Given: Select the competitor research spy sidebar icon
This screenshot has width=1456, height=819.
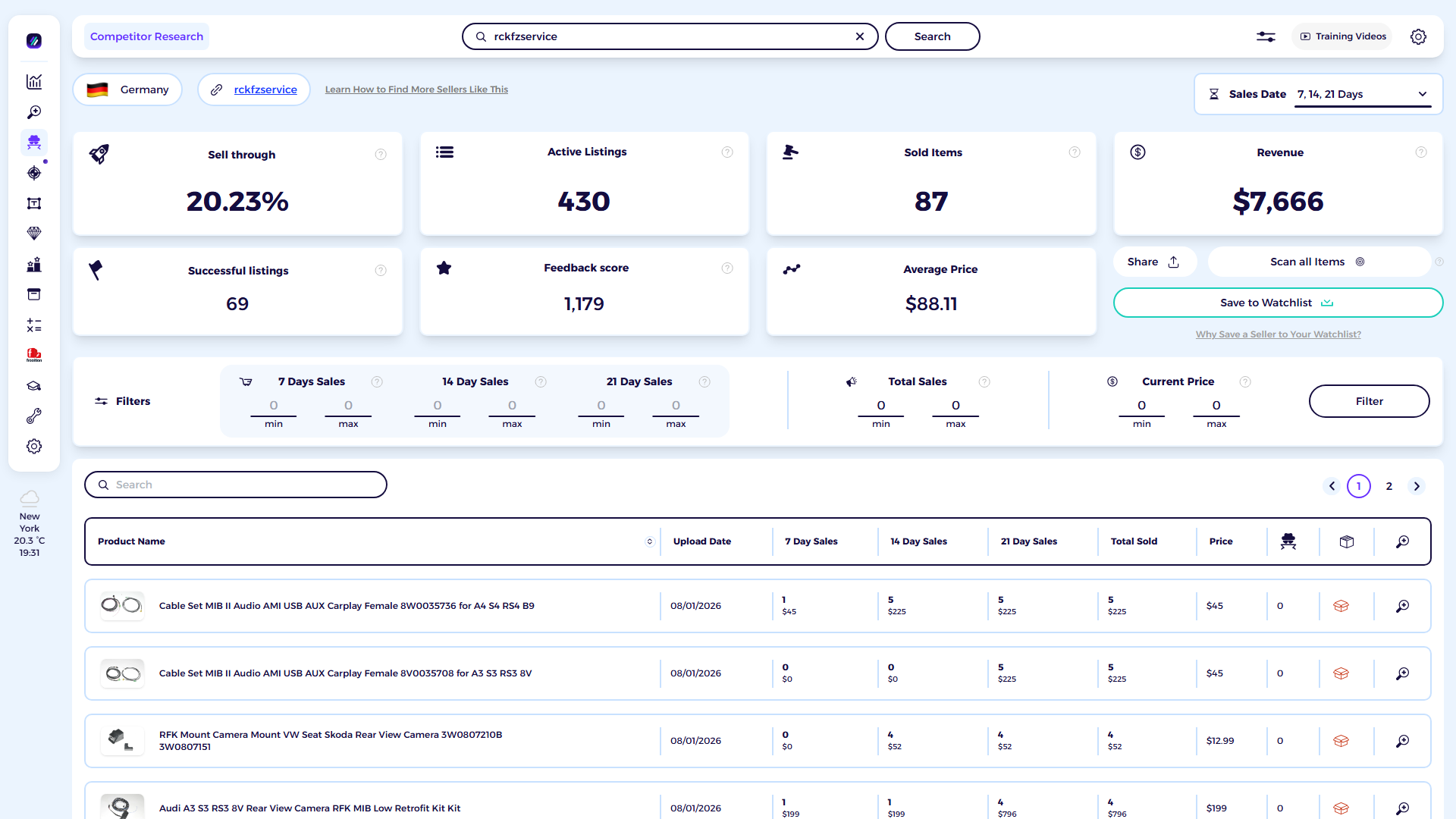Looking at the screenshot, I should (x=34, y=143).
